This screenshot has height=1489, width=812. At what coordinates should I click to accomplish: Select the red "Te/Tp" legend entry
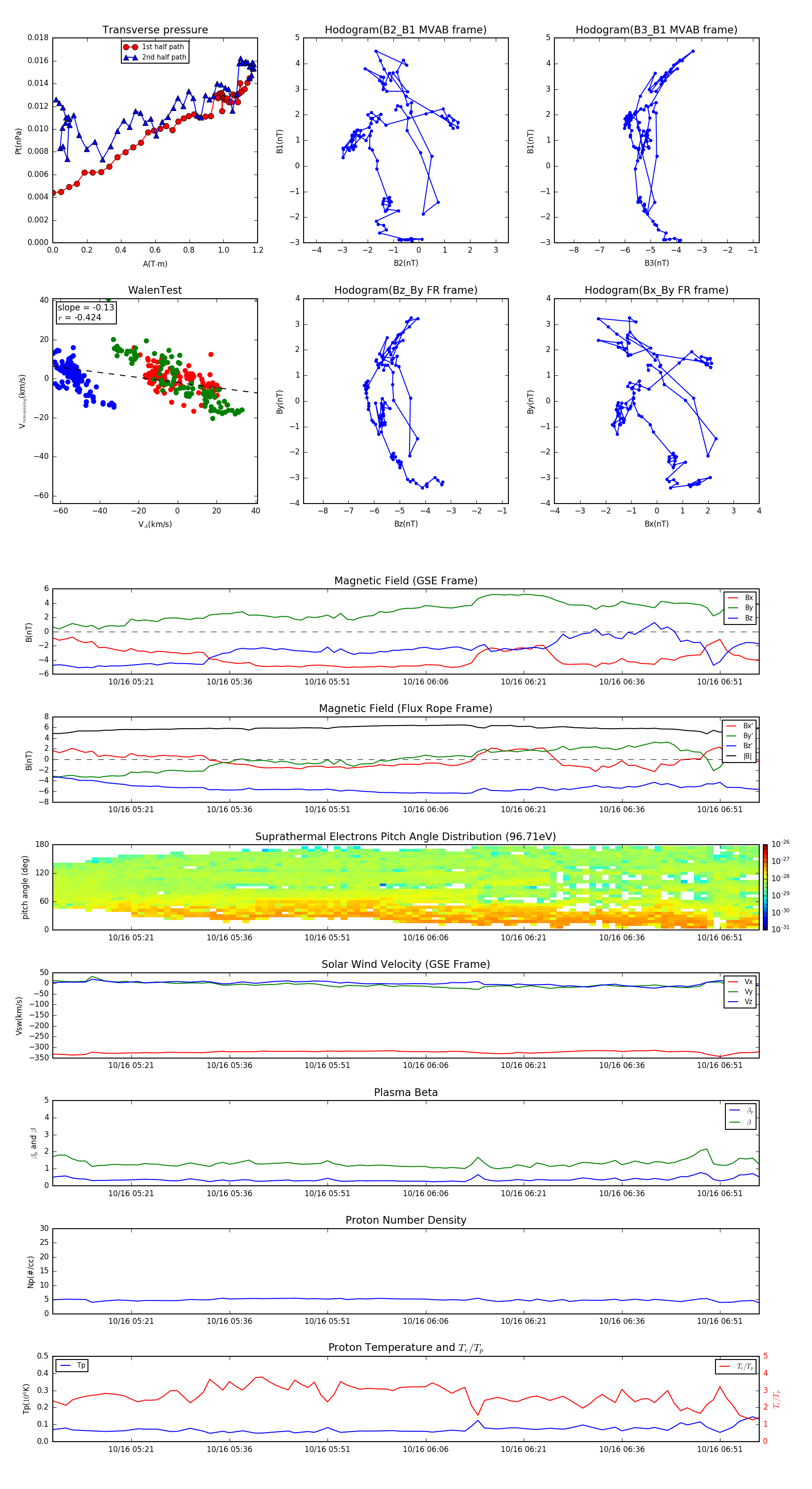(x=736, y=1366)
